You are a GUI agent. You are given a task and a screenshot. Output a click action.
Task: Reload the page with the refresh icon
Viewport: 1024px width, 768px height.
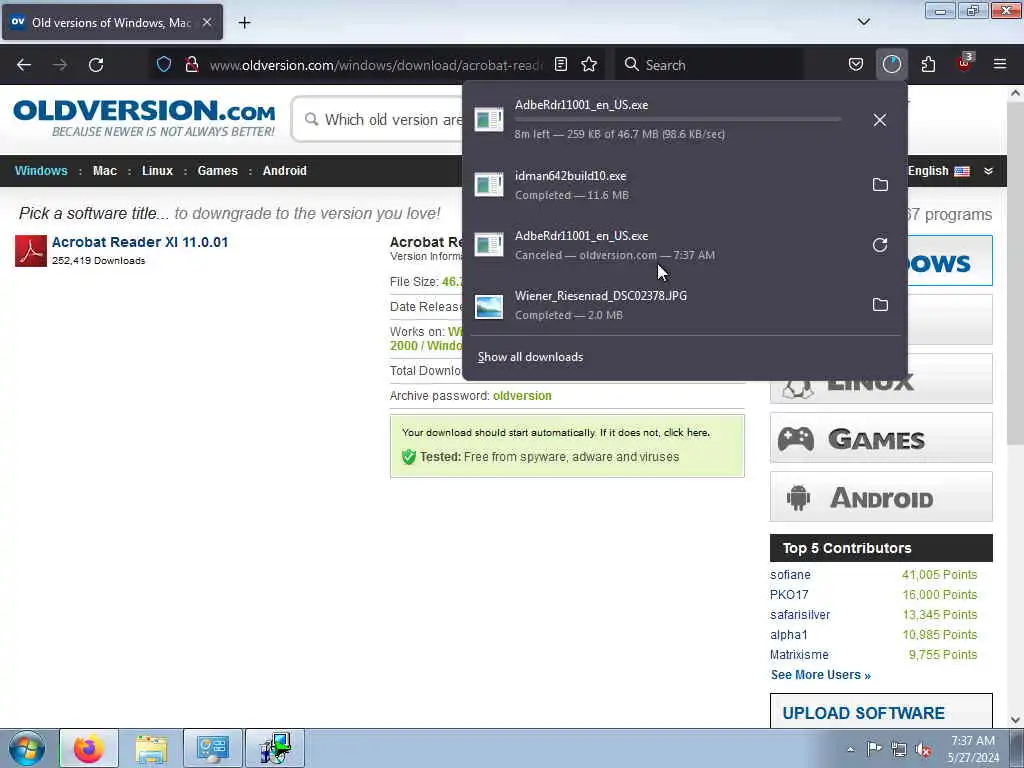[96, 65]
